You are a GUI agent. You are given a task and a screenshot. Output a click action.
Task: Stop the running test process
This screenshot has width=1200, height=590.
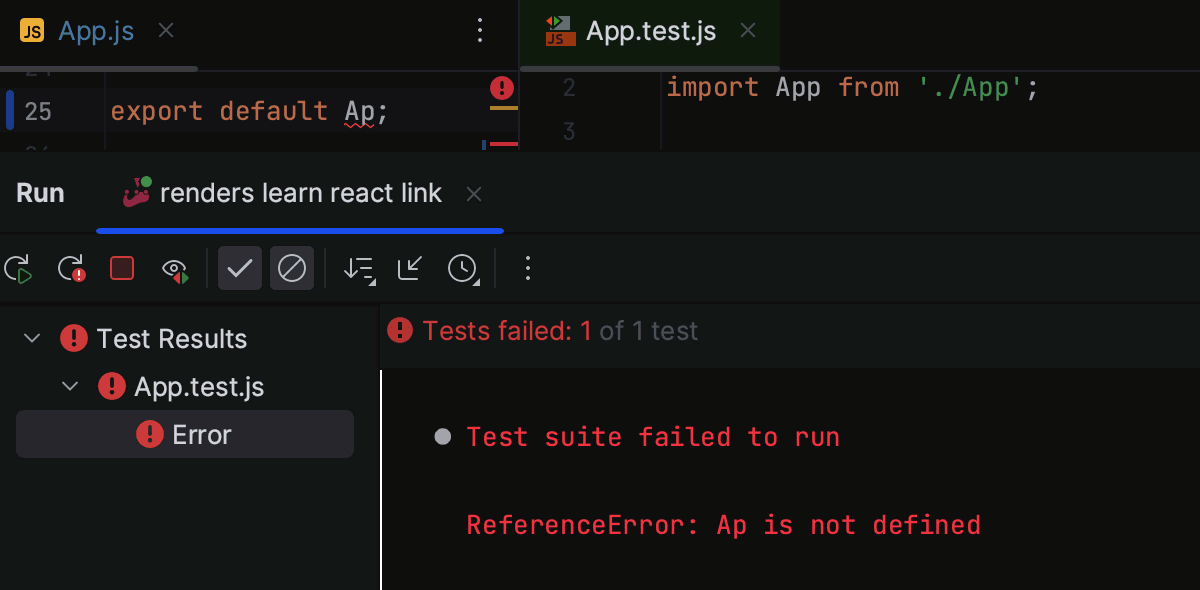pos(121,268)
